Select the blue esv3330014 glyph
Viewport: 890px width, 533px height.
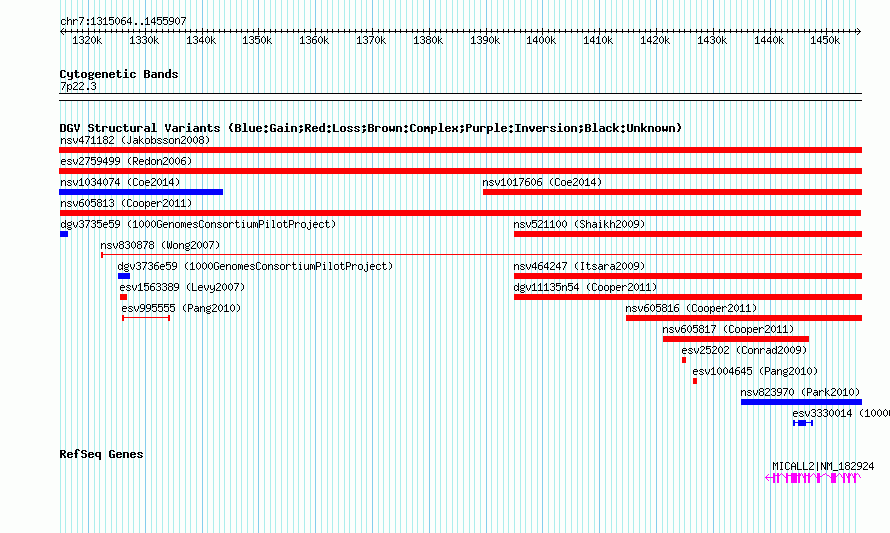(x=803, y=423)
